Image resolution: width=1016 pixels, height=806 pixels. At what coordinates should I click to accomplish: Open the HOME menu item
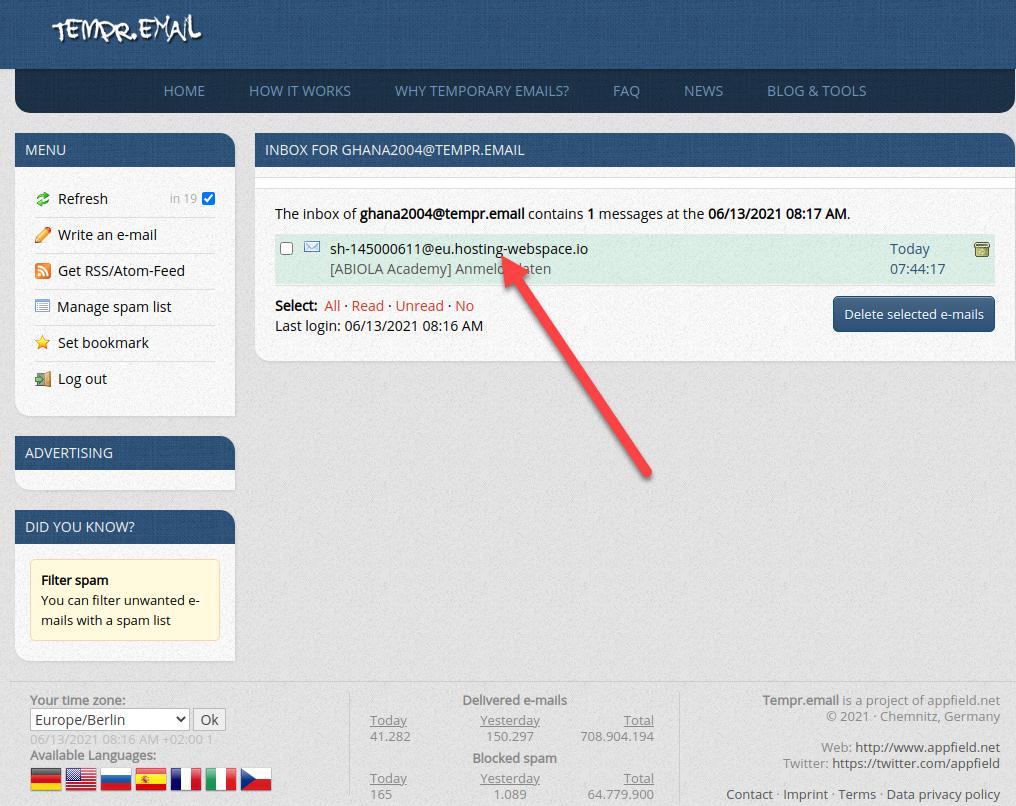pos(184,91)
